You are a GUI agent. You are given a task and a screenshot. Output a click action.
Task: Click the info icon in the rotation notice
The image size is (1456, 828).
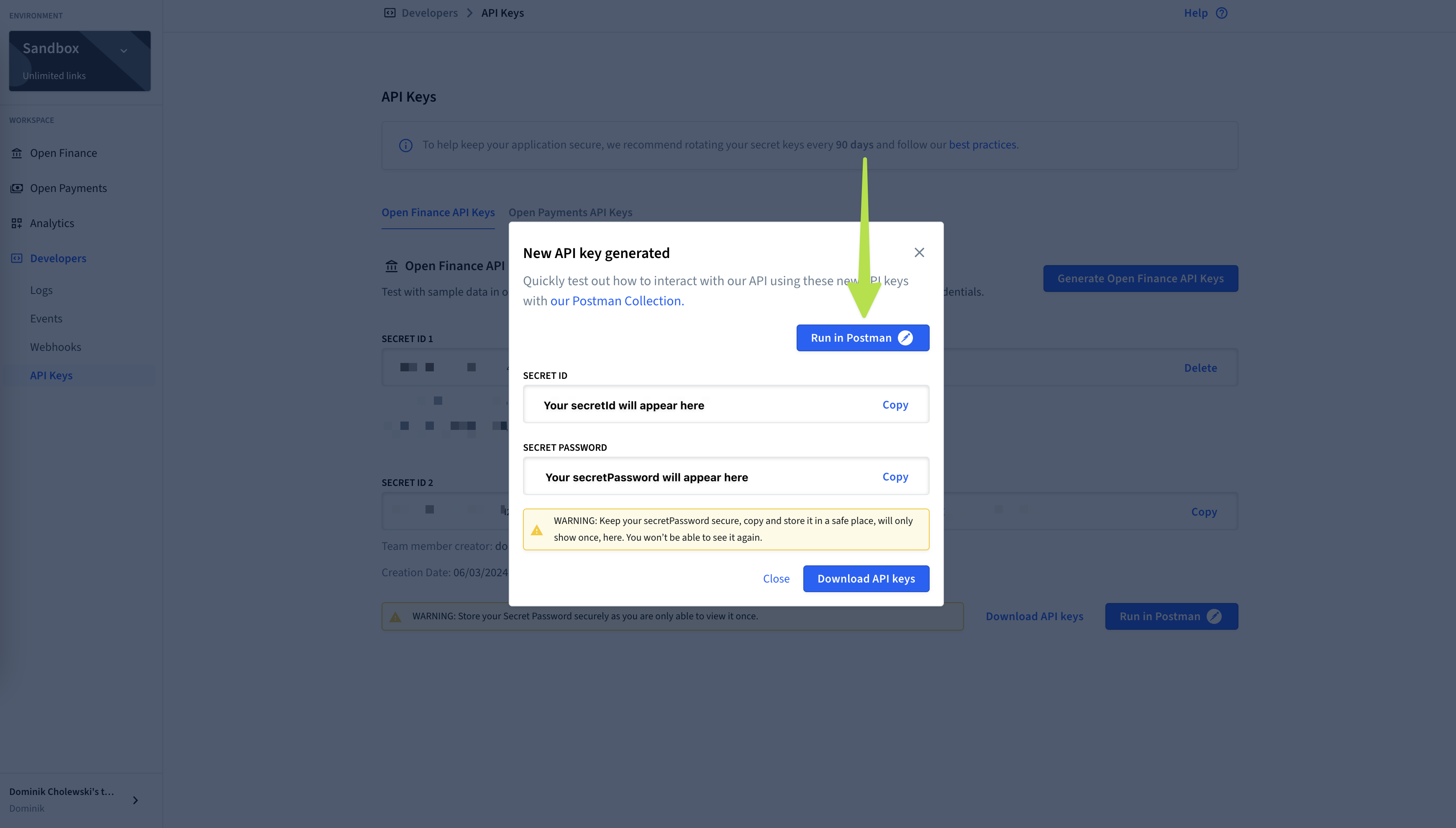click(x=406, y=146)
